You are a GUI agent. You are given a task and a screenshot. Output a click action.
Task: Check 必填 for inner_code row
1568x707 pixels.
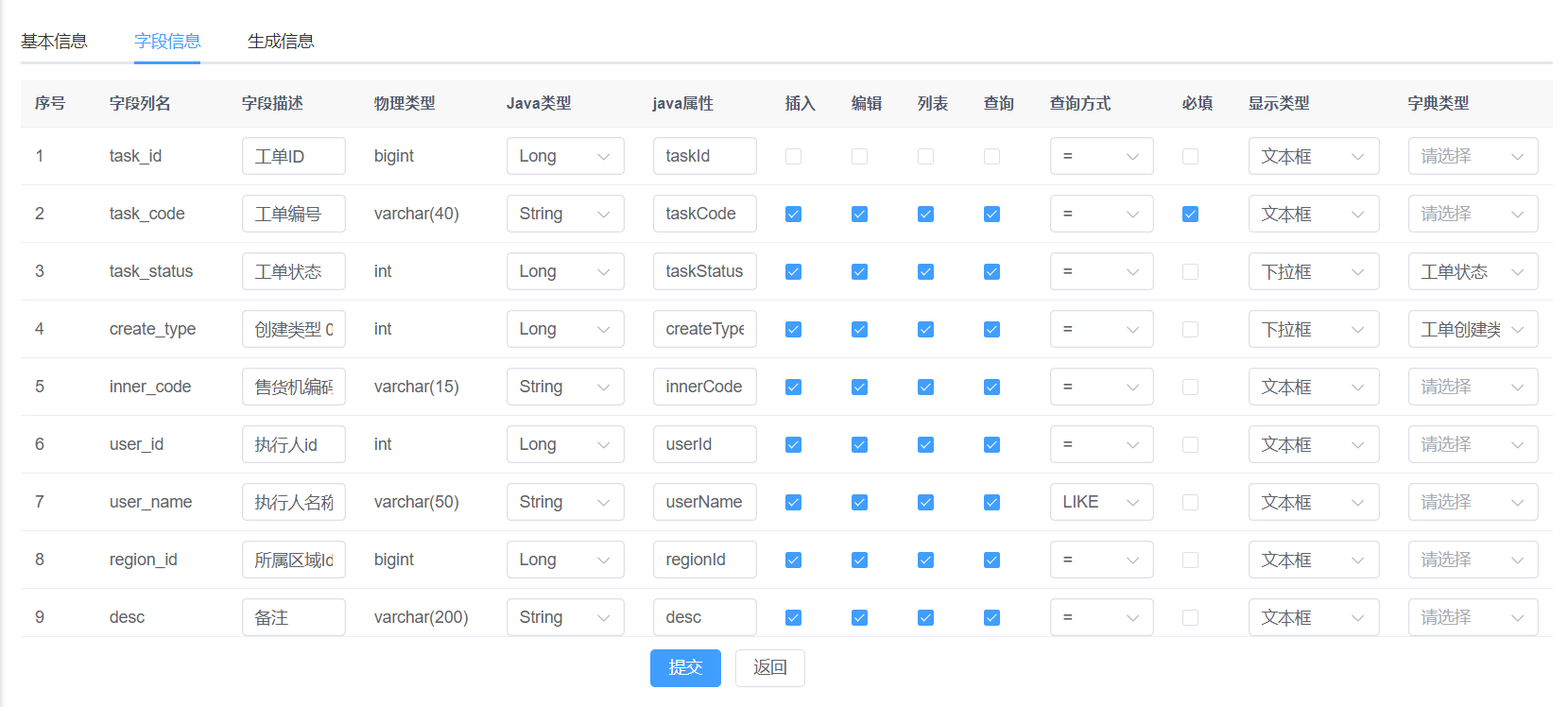1190,388
